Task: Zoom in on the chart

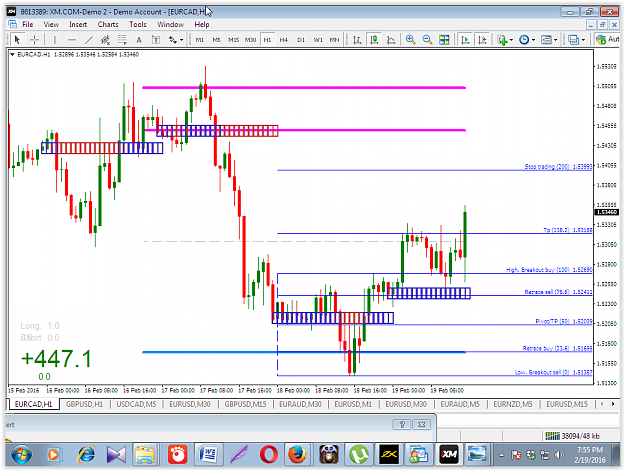Action: 410,39
